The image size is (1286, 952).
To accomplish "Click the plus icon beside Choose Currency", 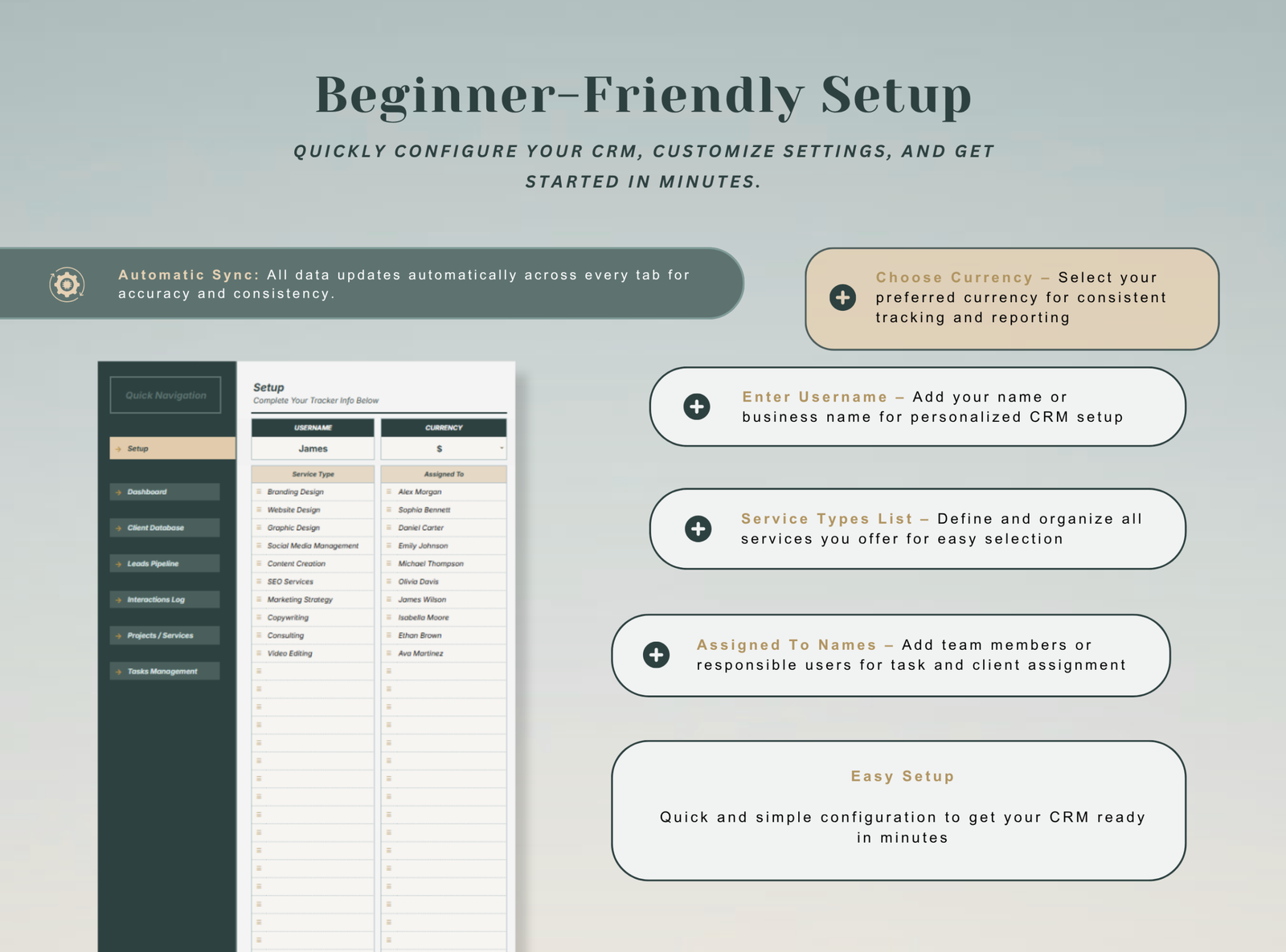I will (x=842, y=297).
